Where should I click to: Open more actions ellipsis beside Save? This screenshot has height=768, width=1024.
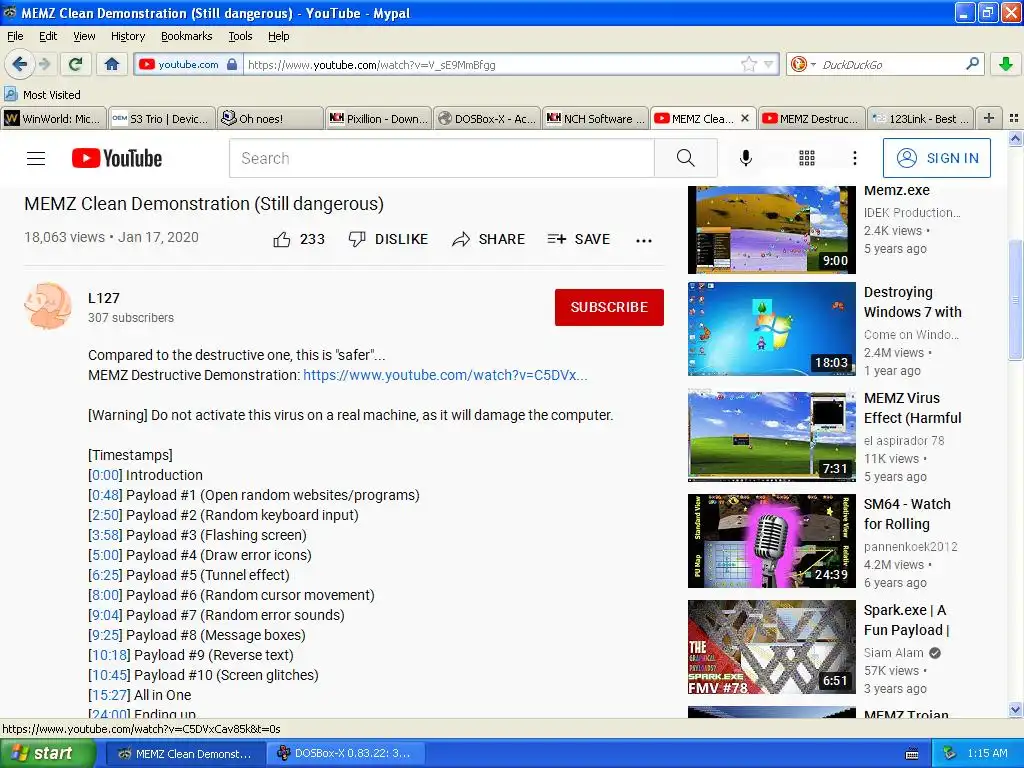click(644, 240)
